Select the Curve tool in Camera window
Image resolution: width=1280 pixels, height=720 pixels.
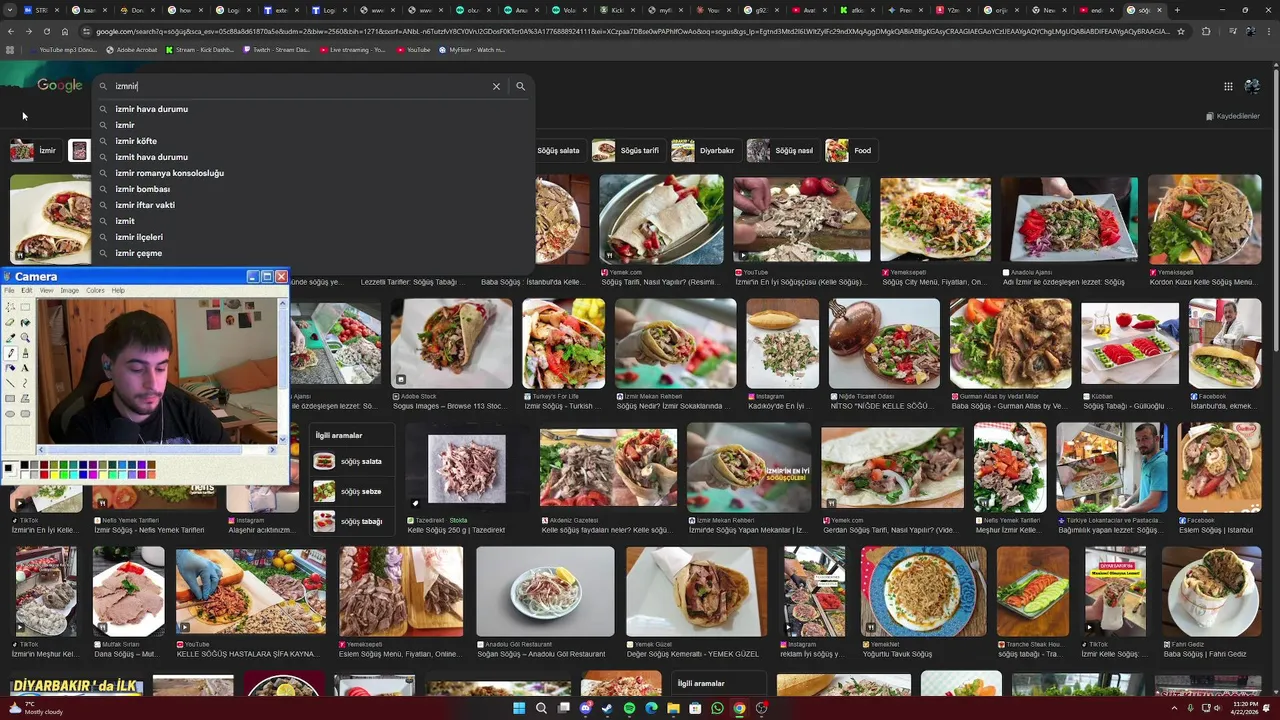[x=25, y=383]
